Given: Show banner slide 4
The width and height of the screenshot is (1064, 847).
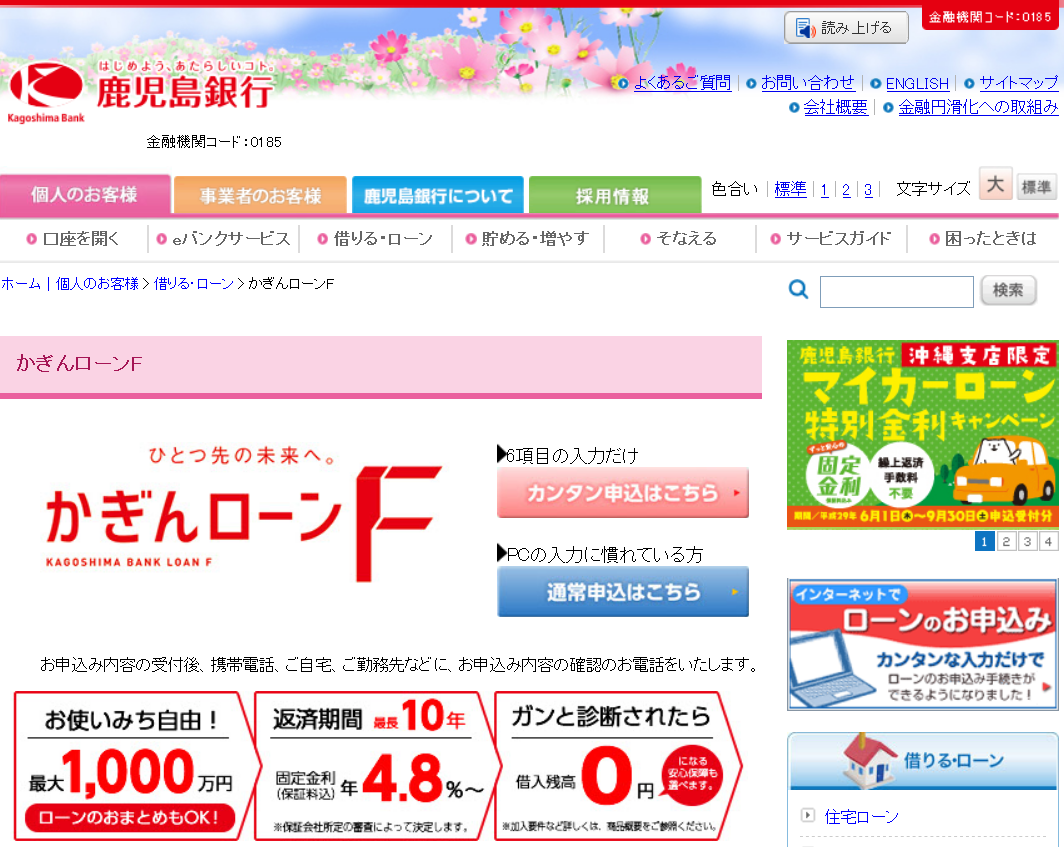Looking at the screenshot, I should pos(1048,541).
